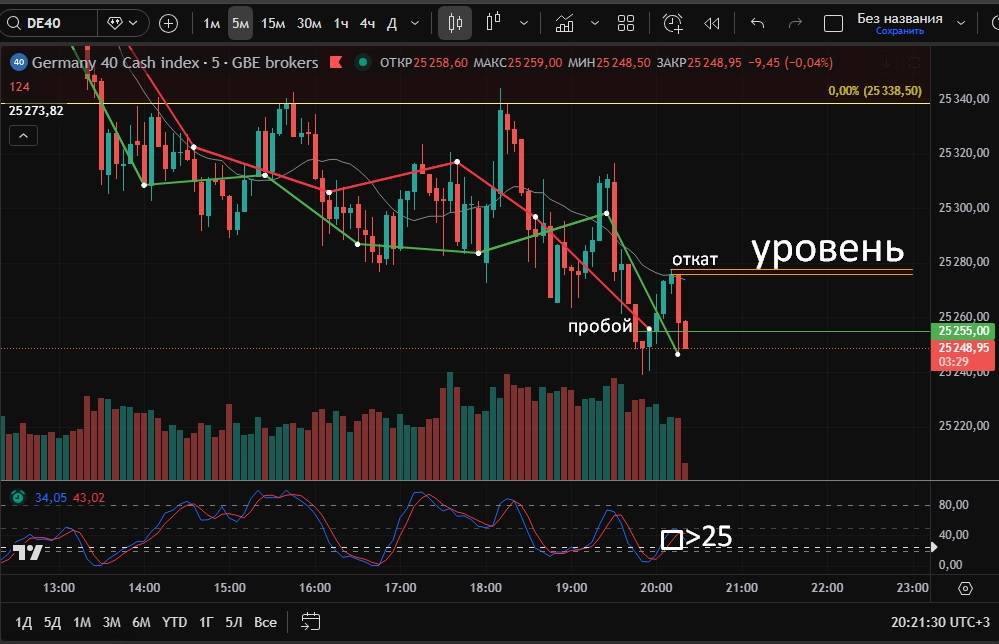The image size is (999, 644).
Task: Select the candlestick chart type icon
Action: [x=456, y=23]
